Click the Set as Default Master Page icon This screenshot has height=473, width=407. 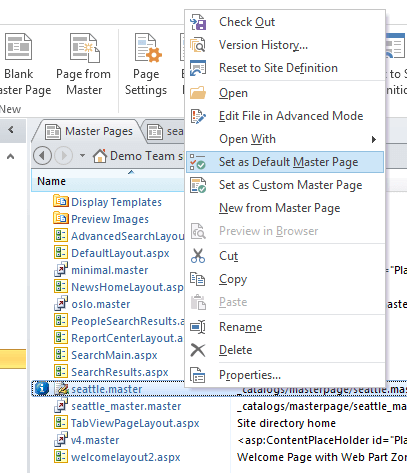click(x=198, y=162)
